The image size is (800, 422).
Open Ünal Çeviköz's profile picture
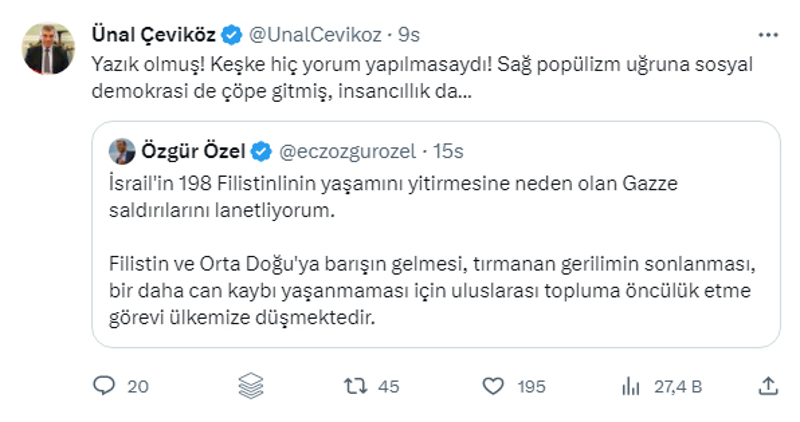tap(49, 48)
